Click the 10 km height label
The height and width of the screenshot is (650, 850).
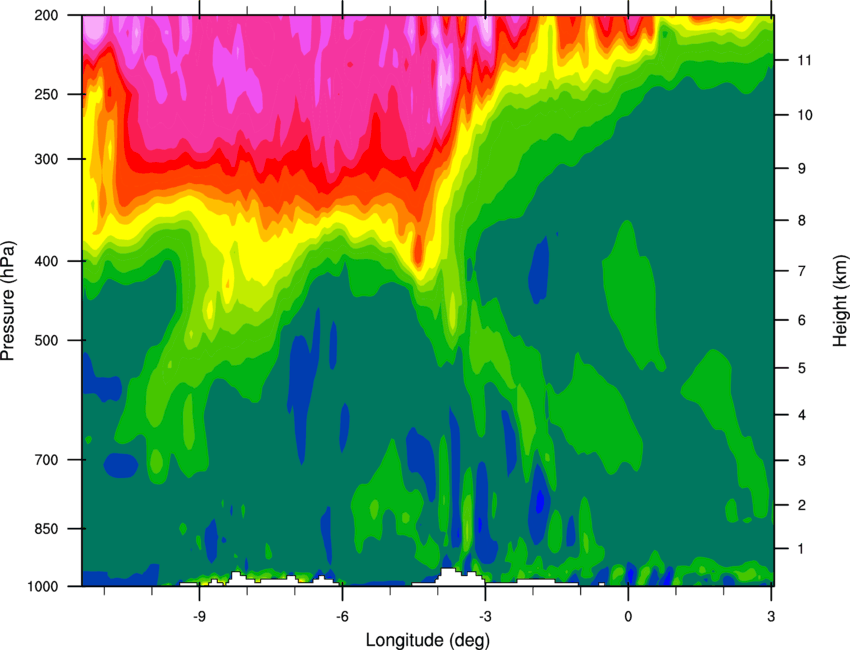[805, 115]
